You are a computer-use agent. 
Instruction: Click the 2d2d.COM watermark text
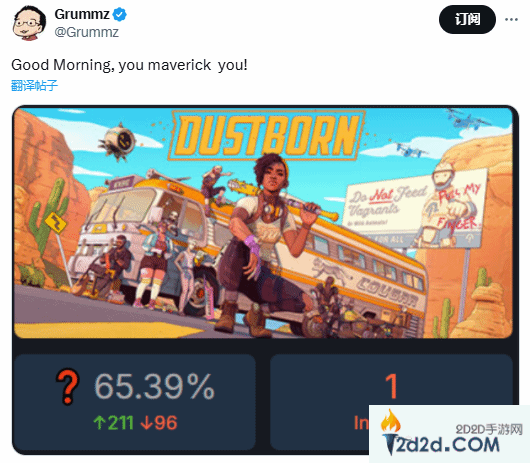point(448,444)
